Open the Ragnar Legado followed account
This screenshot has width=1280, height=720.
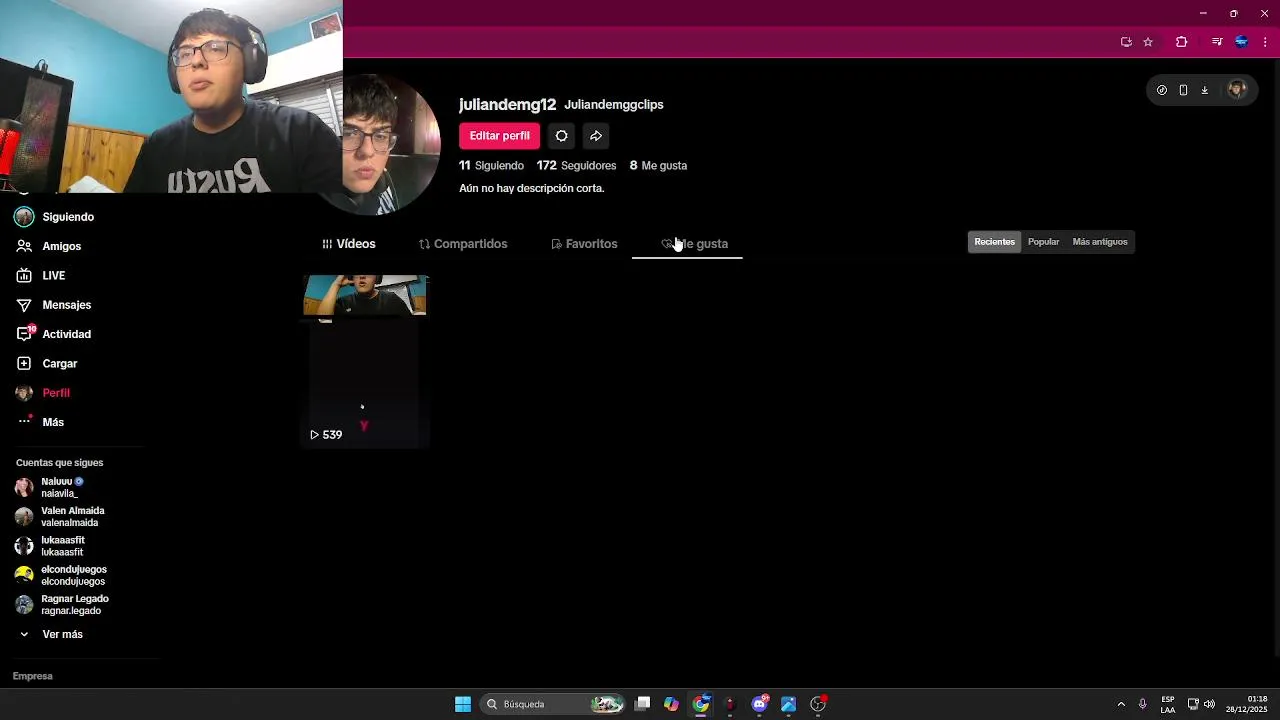[61, 605]
